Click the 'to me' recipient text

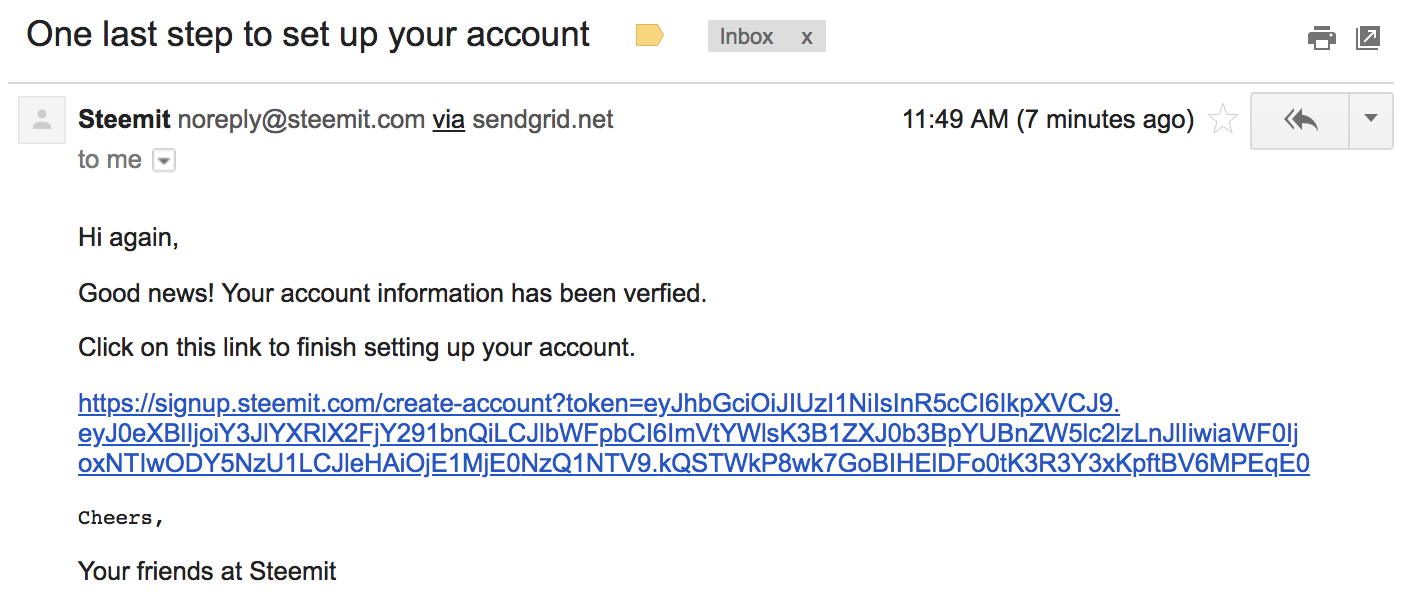(110, 160)
